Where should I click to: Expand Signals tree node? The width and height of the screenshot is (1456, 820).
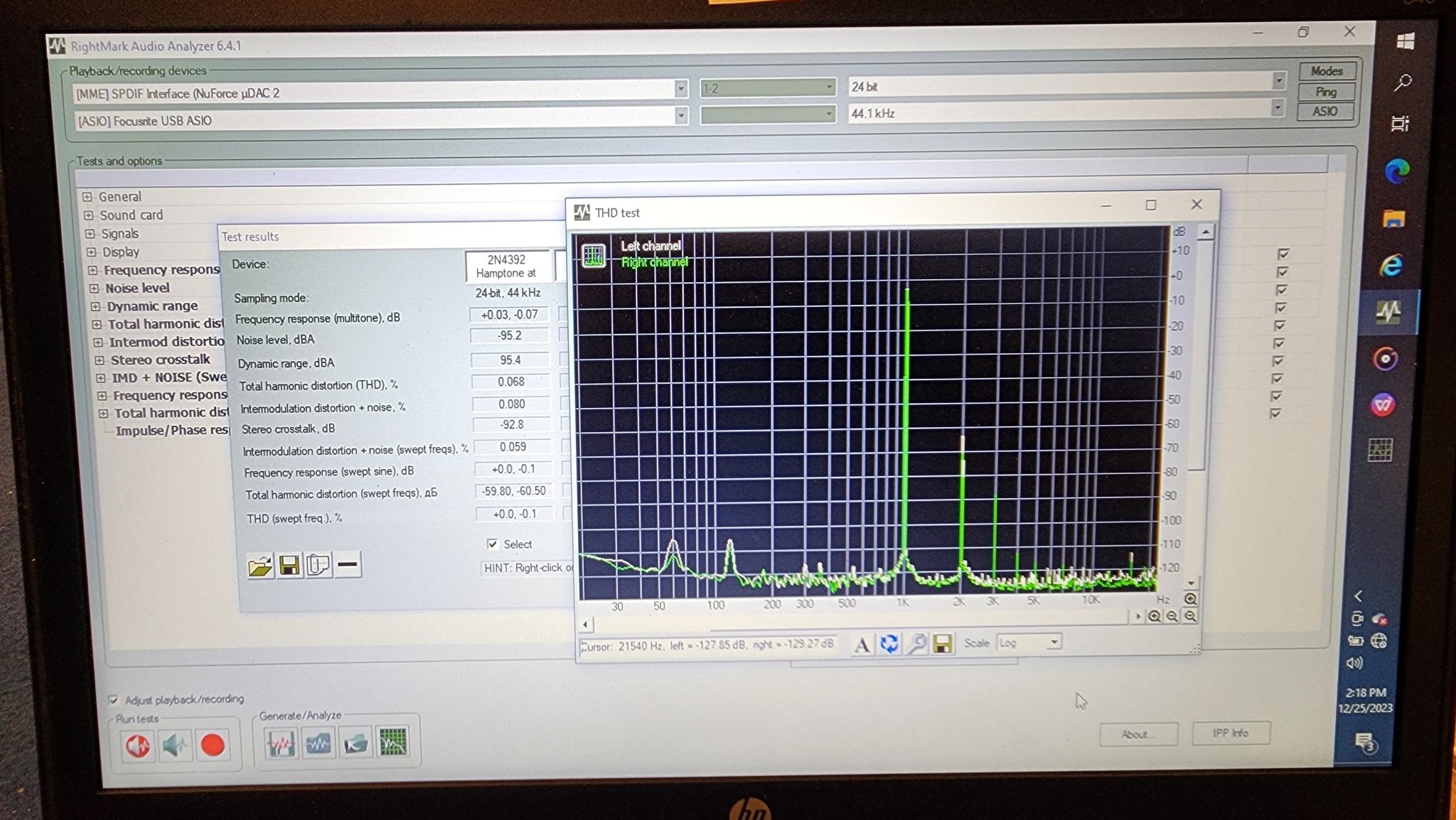tap(90, 234)
